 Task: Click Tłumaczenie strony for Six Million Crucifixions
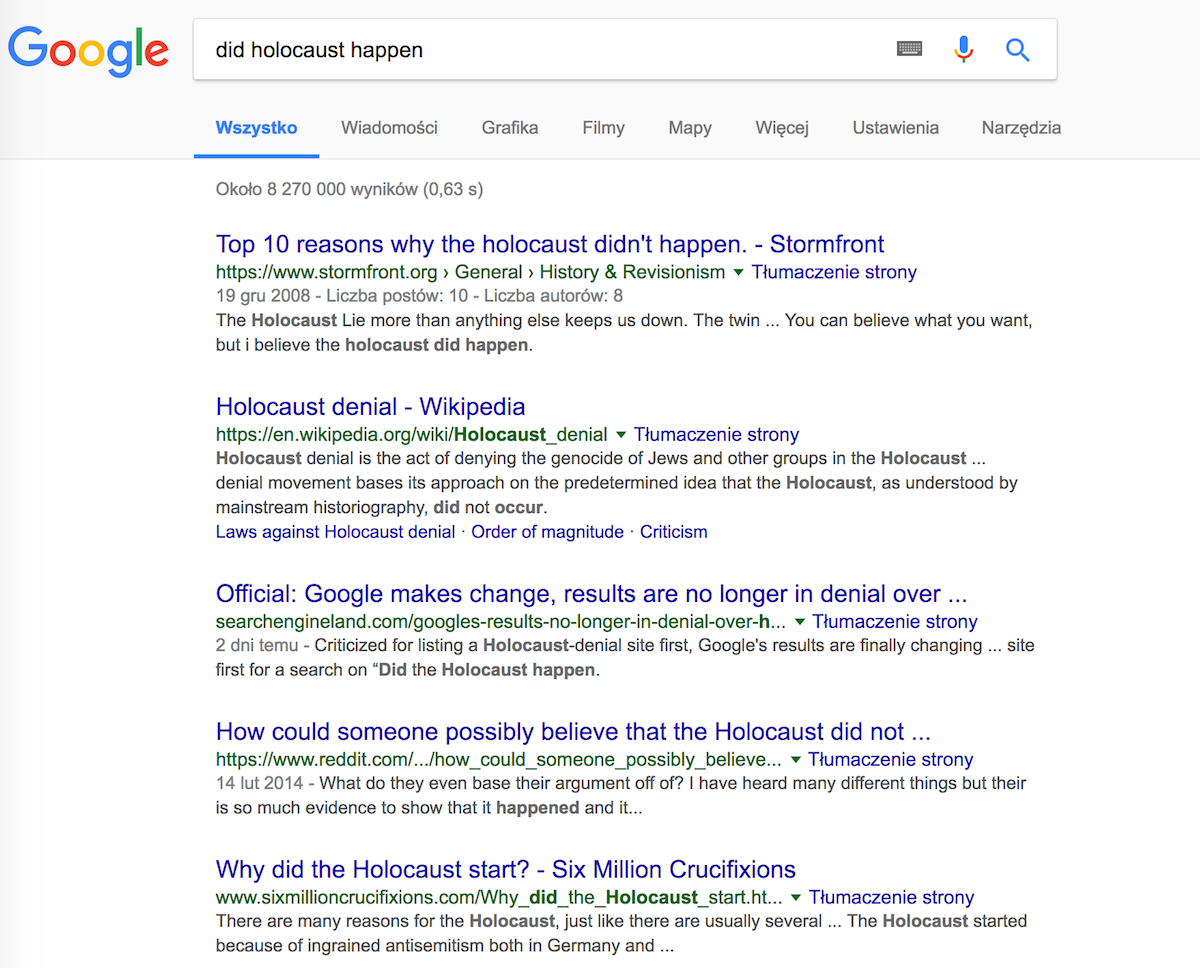coord(891,898)
